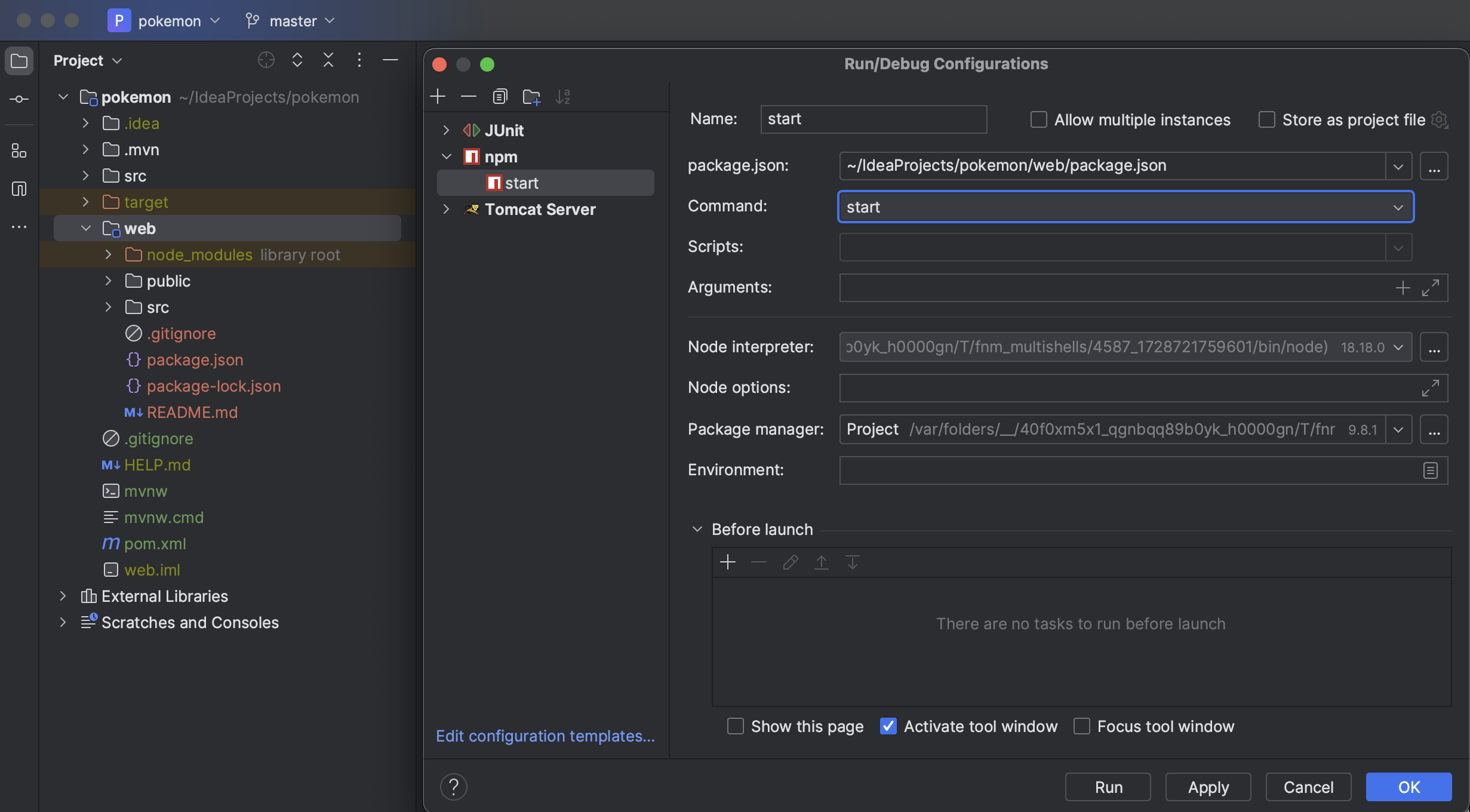Open the Commit tool window icon

click(19, 99)
